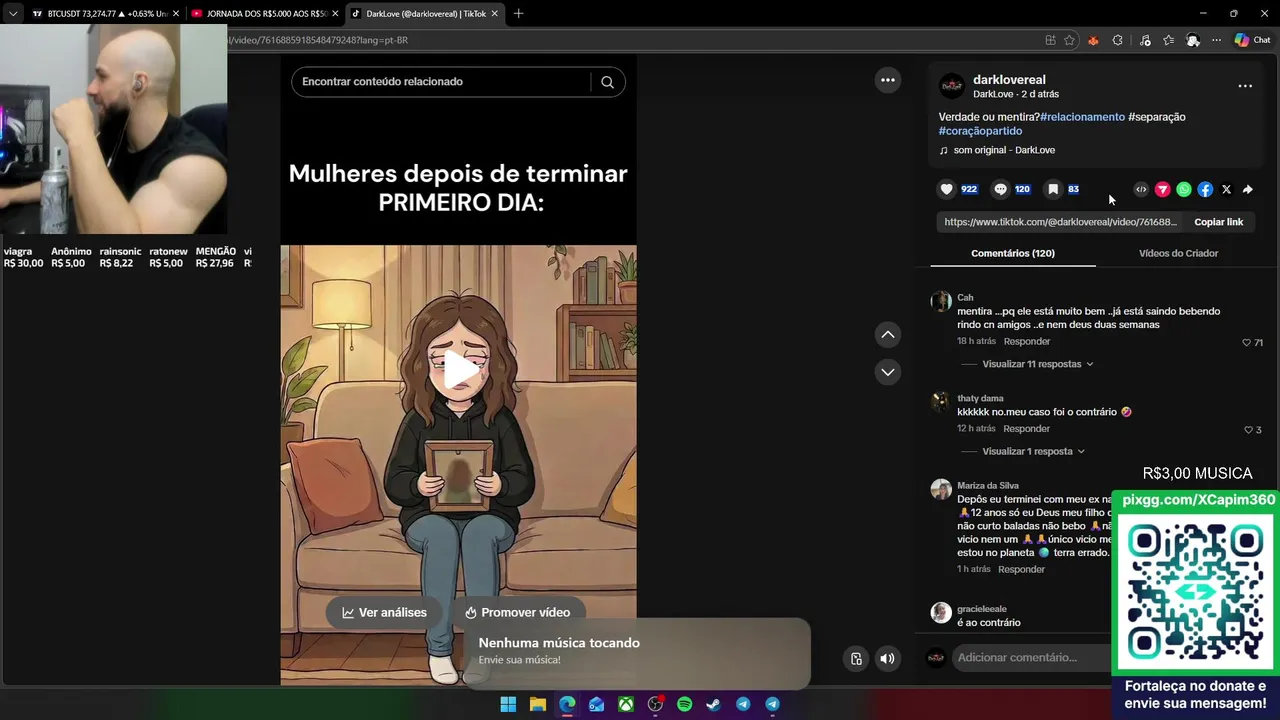The height and width of the screenshot is (720, 1280).
Task: Open darklovereal profile name
Action: tap(1009, 80)
